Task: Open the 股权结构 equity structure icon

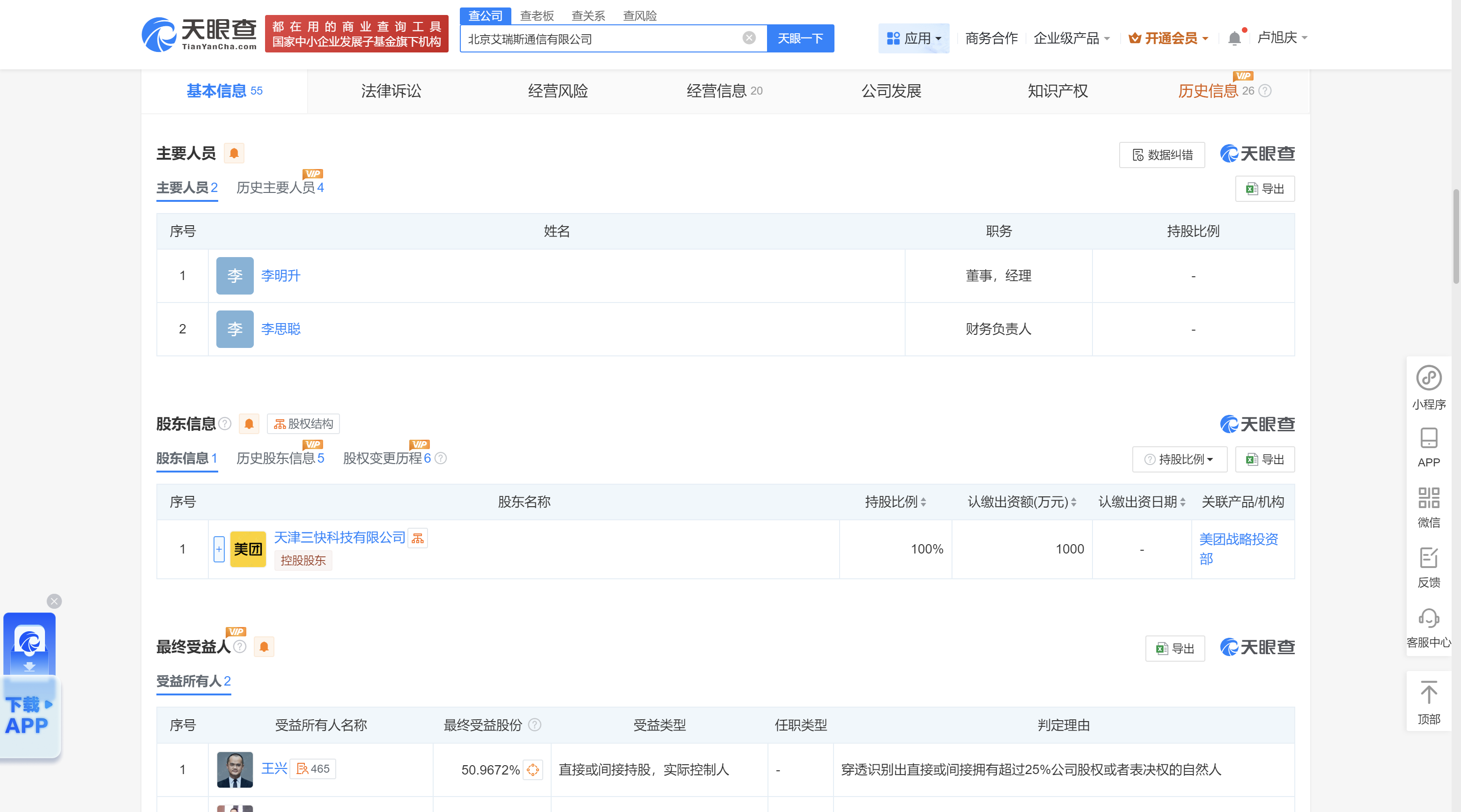Action: (303, 424)
